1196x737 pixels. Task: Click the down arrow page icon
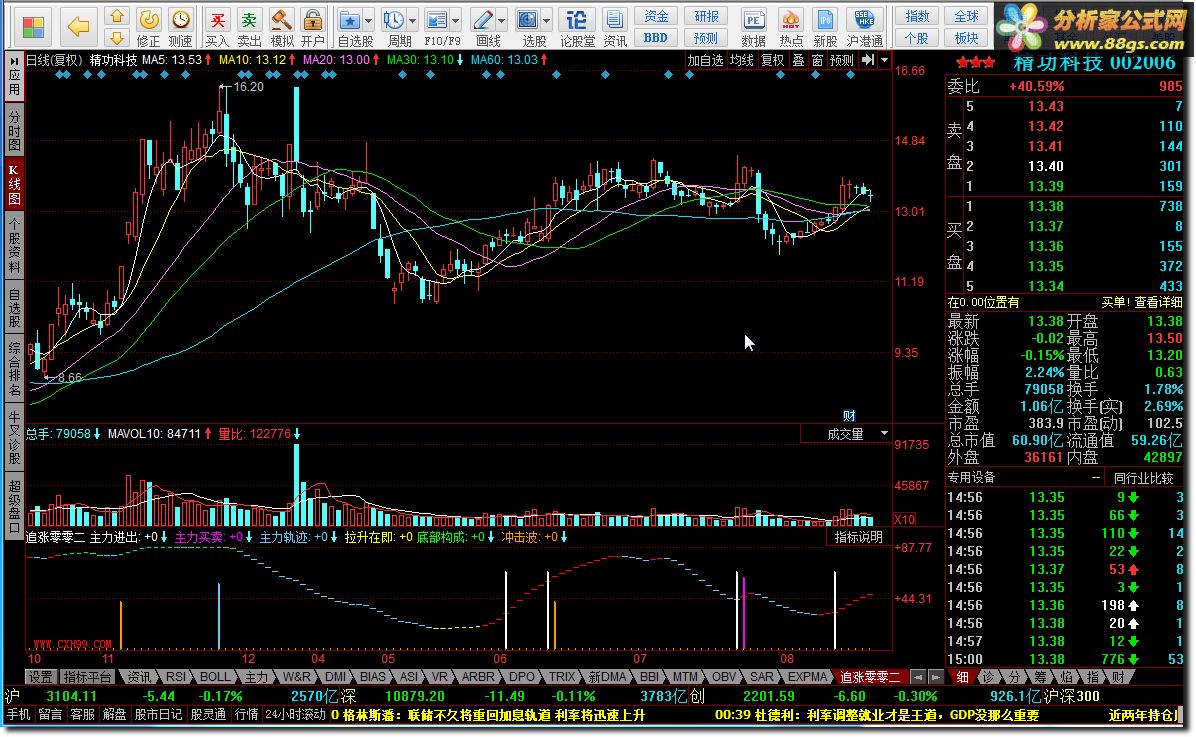(117, 37)
